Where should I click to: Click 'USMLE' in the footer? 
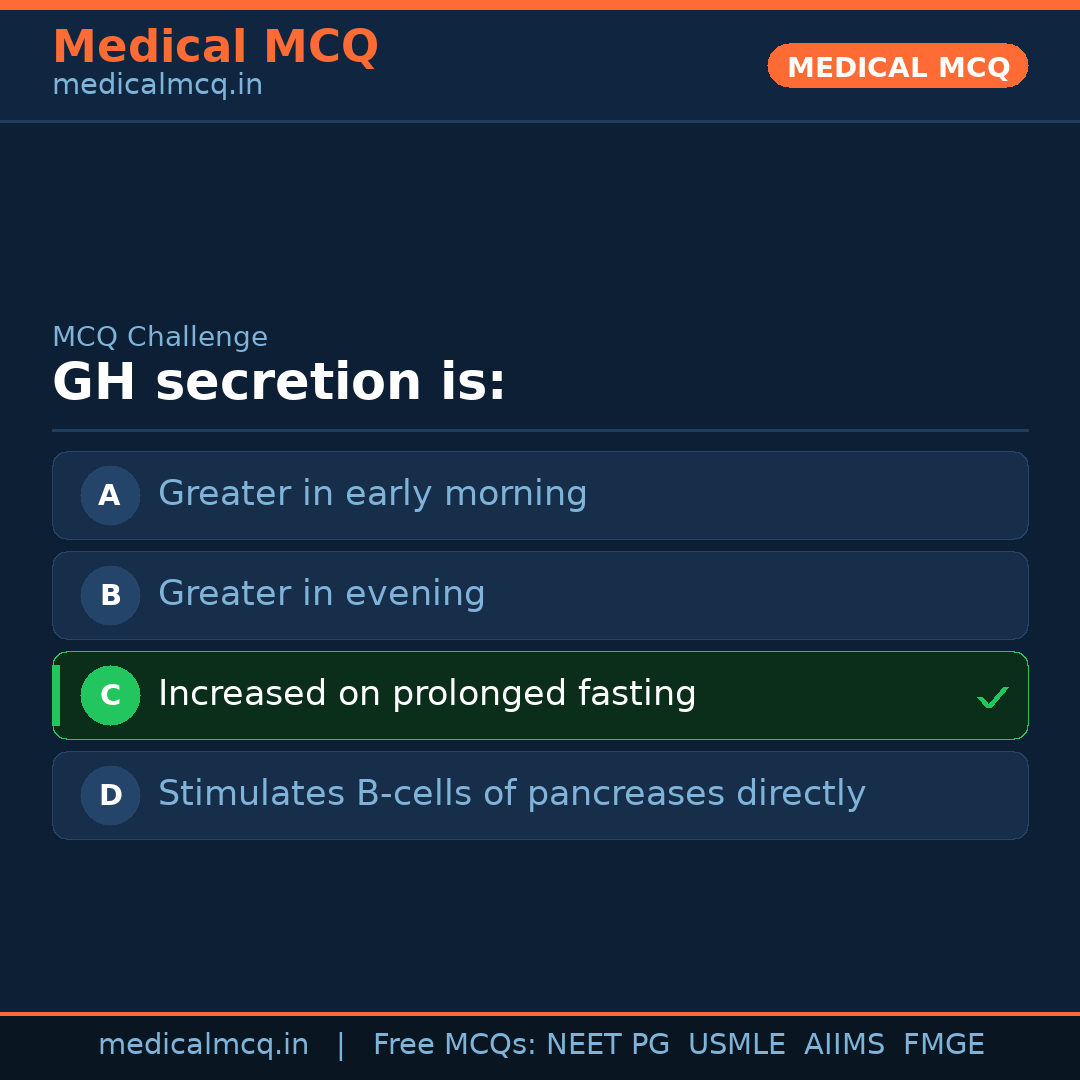pyautogui.click(x=737, y=1045)
